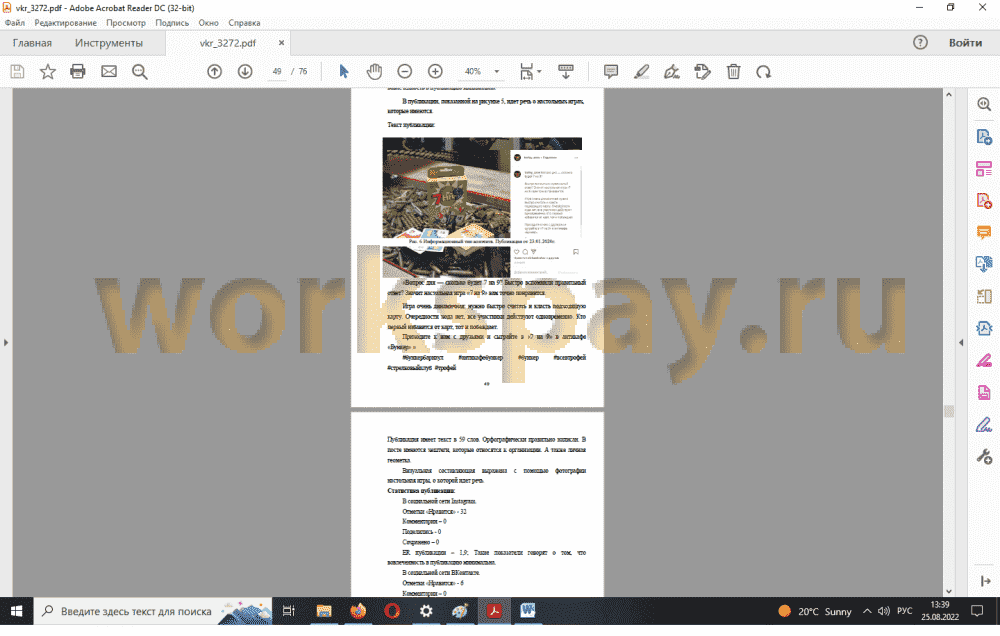The height and width of the screenshot is (636, 1000).
Task: Open Task View on taskbar
Action: [289, 611]
